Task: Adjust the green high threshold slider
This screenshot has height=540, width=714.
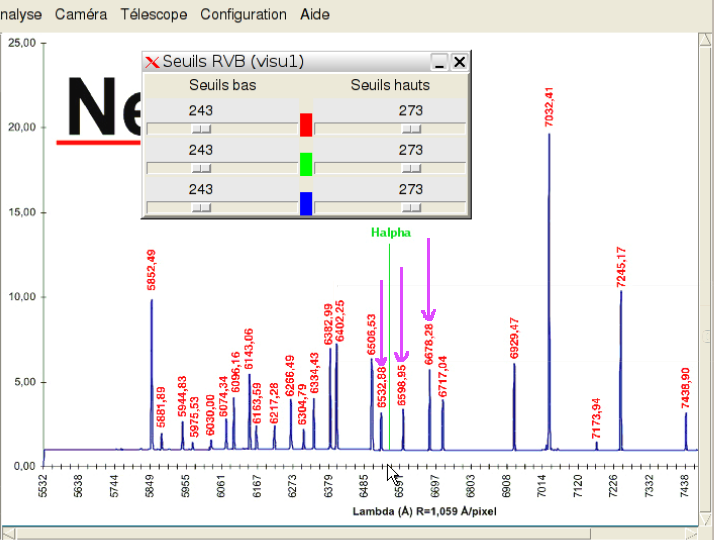Action: tap(411, 168)
